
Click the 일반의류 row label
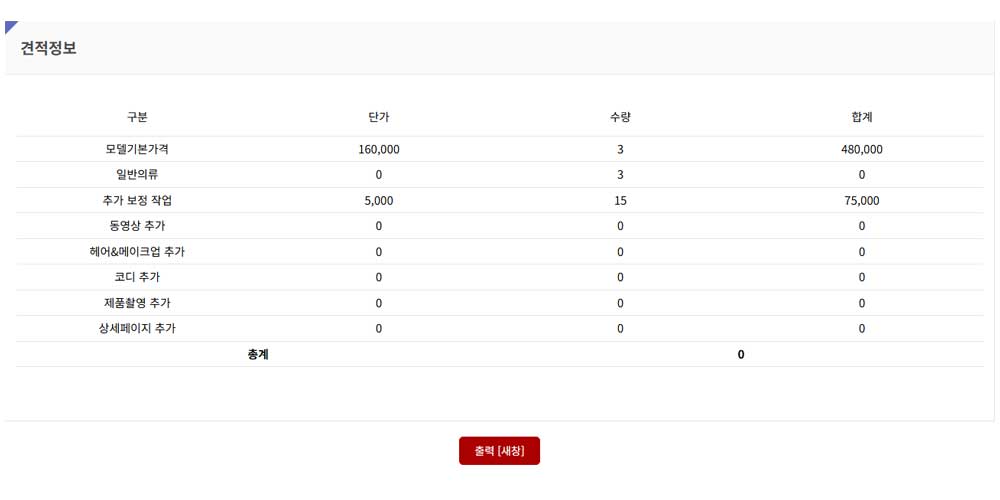pyautogui.click(x=137, y=175)
